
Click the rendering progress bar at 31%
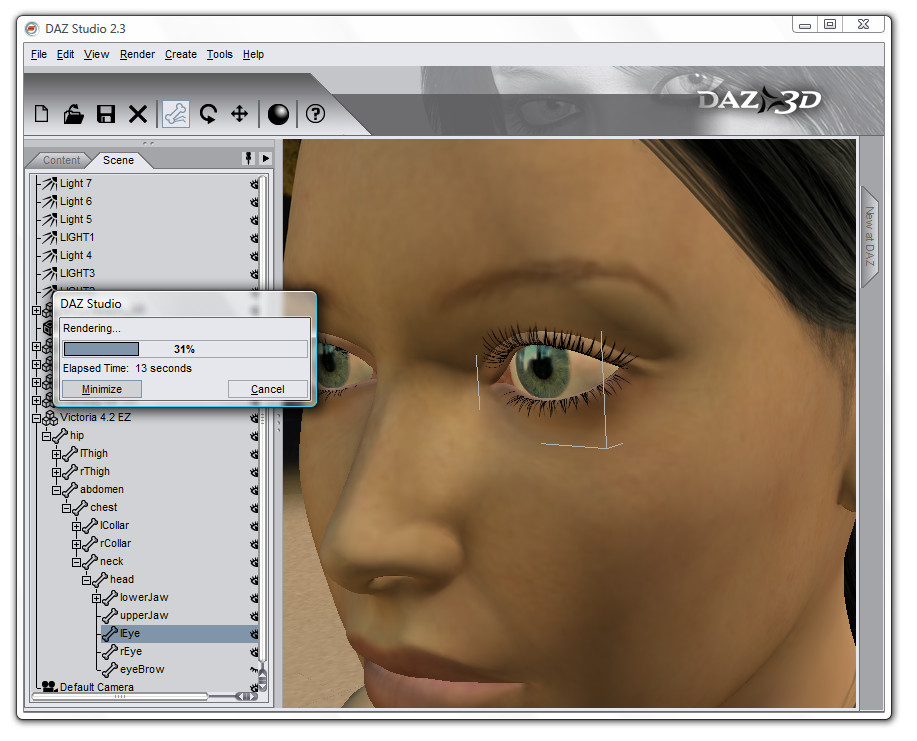pyautogui.click(x=185, y=349)
